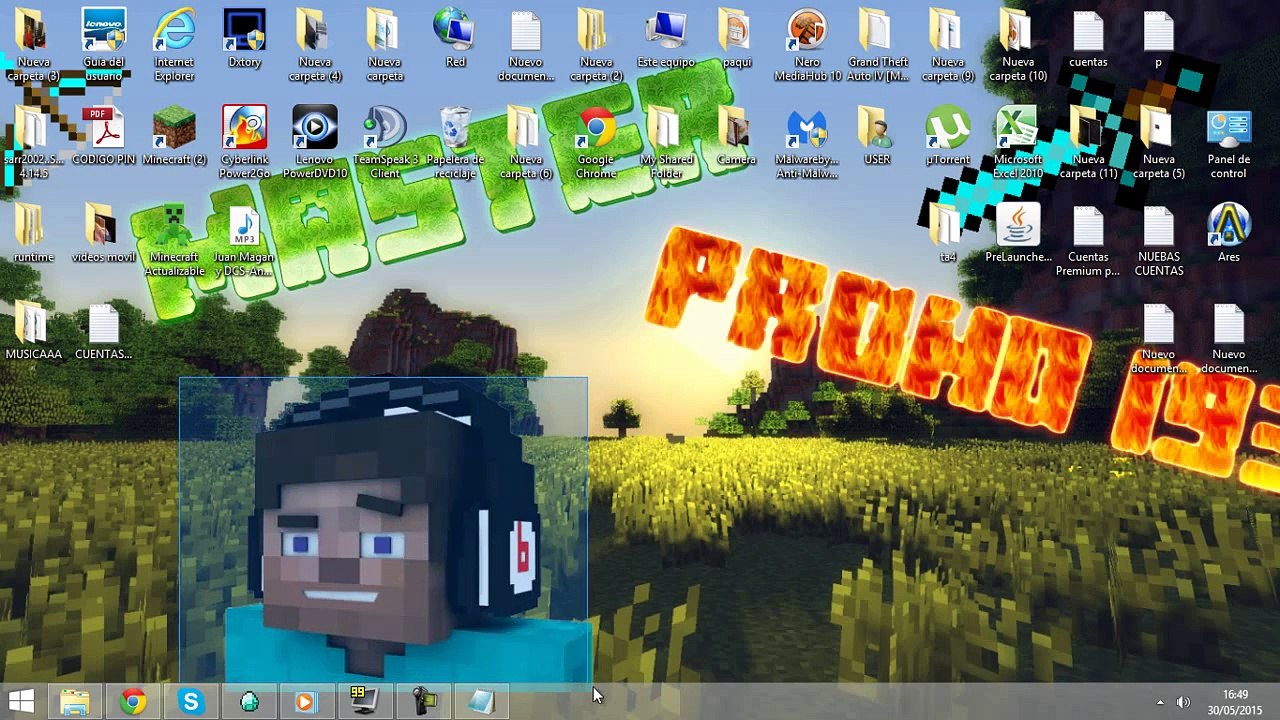The image size is (1280, 720).
Task: Select the runtime folder
Action: tap(33, 233)
